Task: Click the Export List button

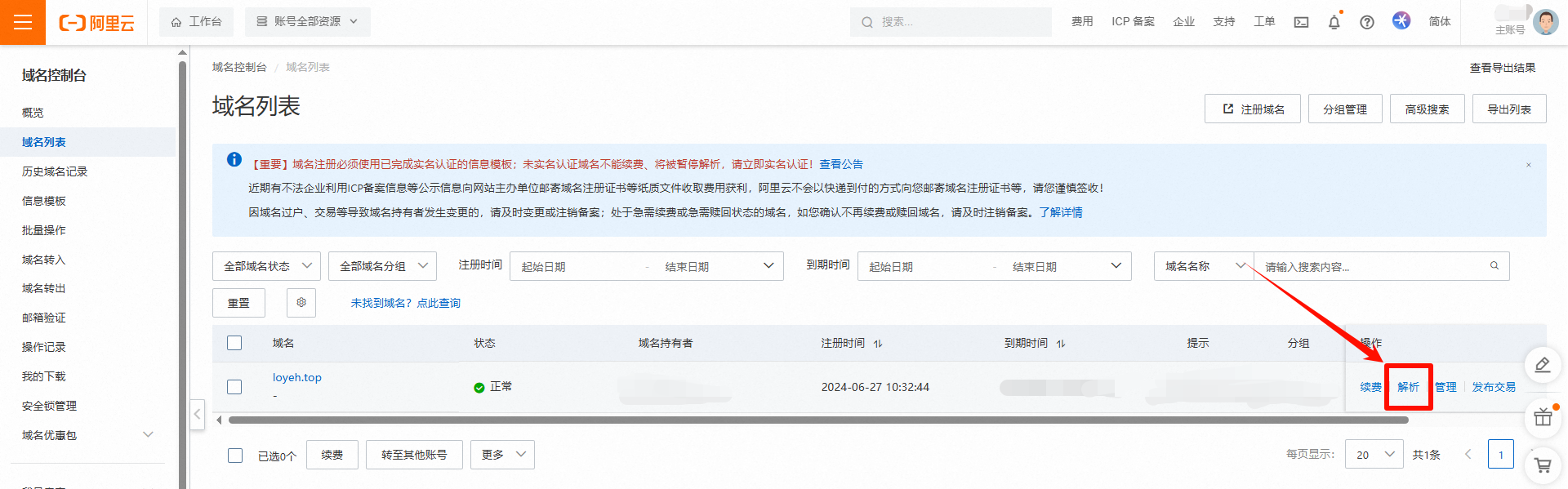Action: coord(1509,109)
